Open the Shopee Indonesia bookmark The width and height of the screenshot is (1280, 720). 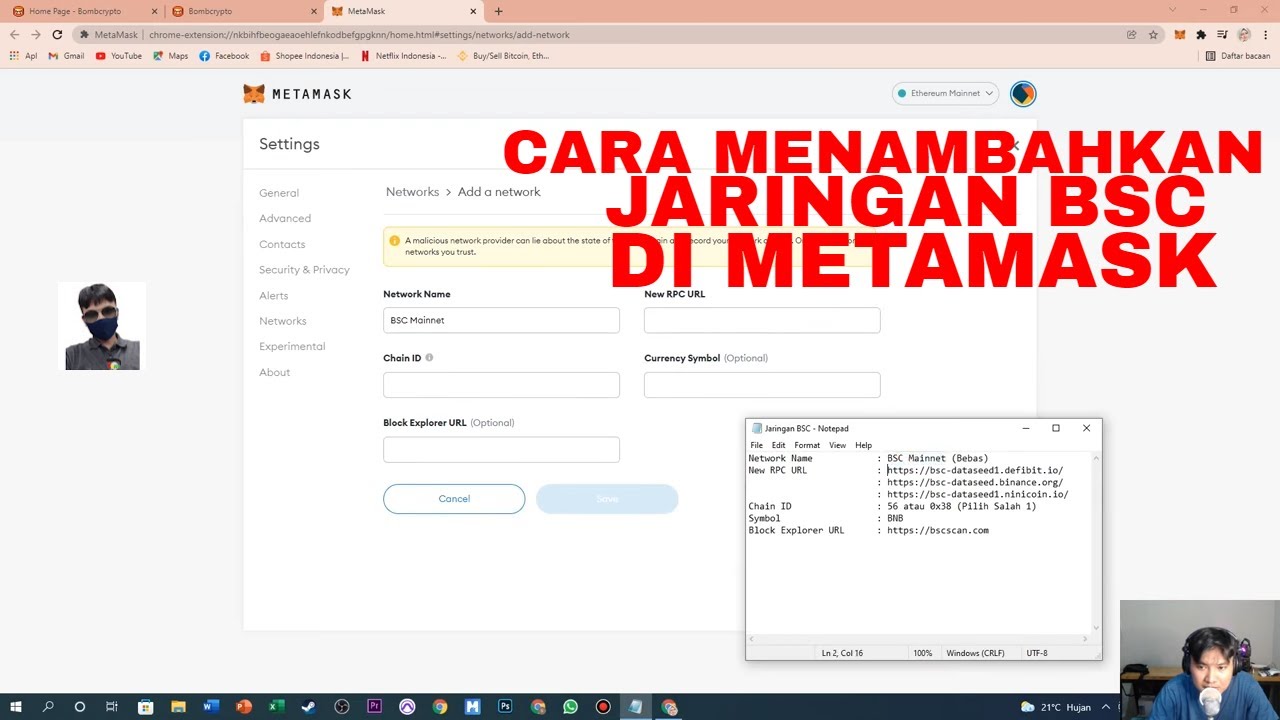click(x=305, y=56)
